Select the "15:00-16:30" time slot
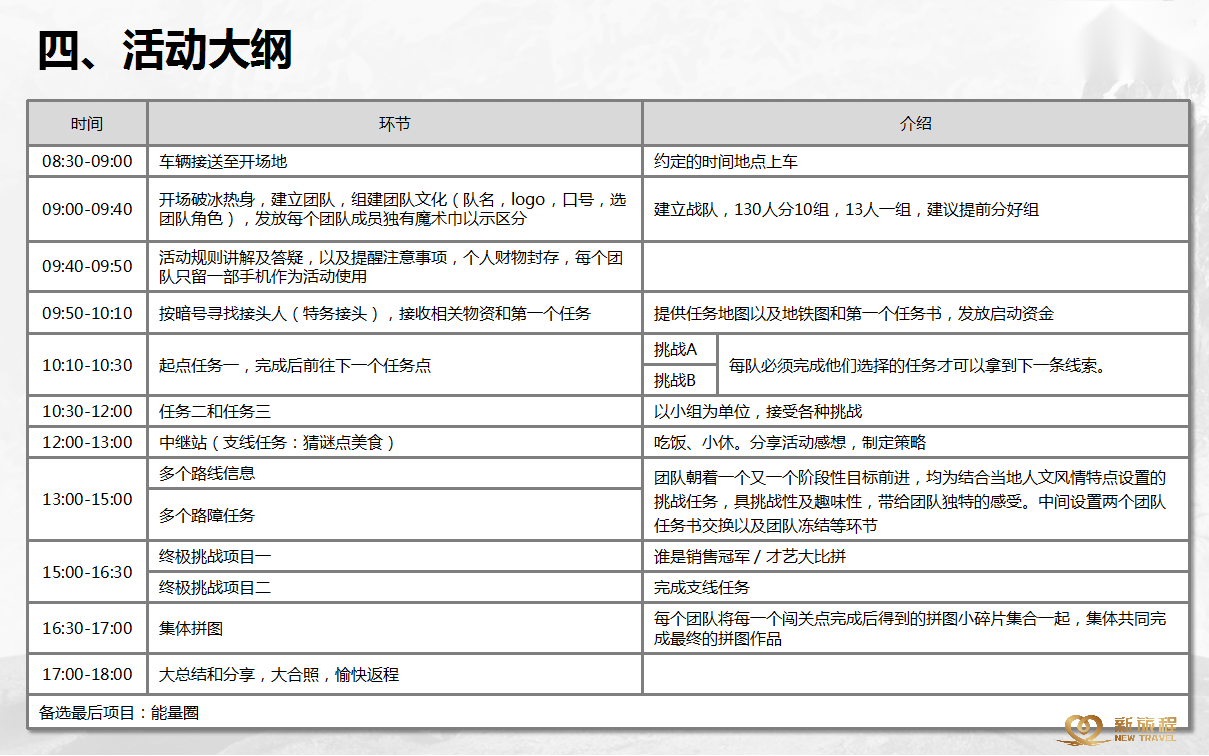 (87, 572)
